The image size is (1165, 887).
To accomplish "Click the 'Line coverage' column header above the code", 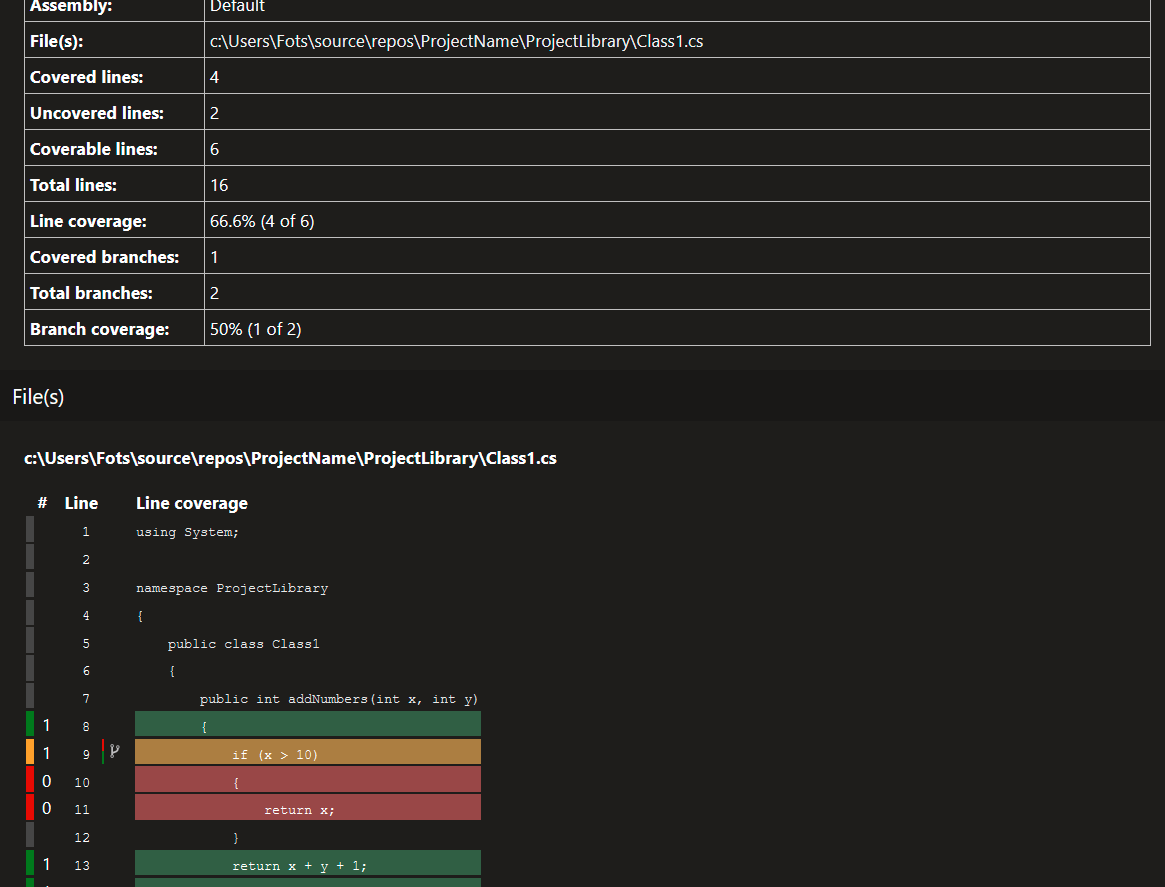I will [192, 504].
